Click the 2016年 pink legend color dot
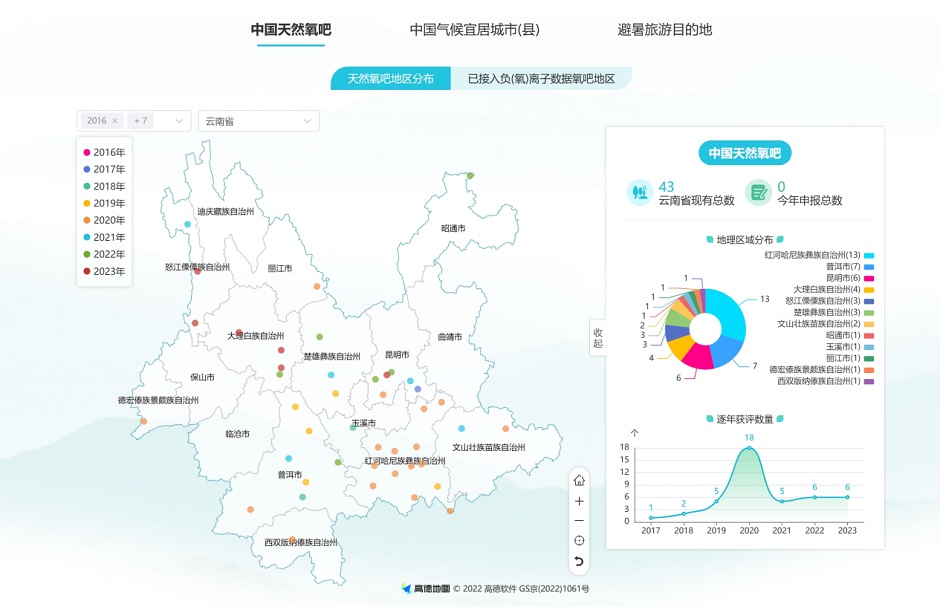The width and height of the screenshot is (940, 607). click(87, 153)
